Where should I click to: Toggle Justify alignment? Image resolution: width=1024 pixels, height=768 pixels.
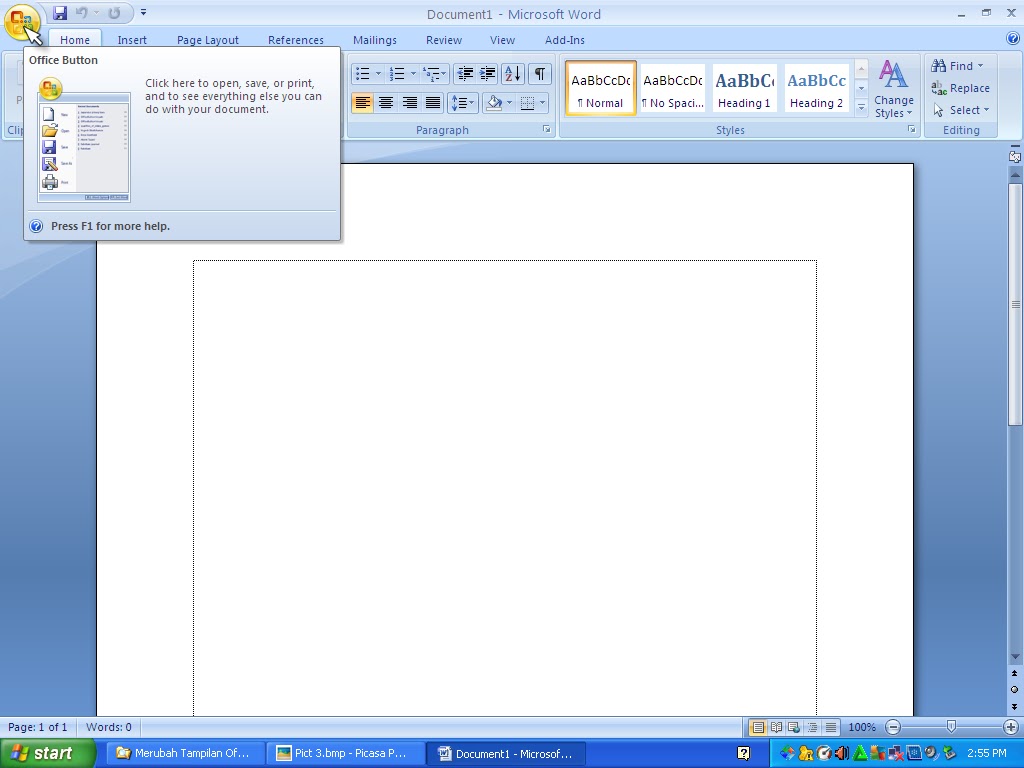432,103
